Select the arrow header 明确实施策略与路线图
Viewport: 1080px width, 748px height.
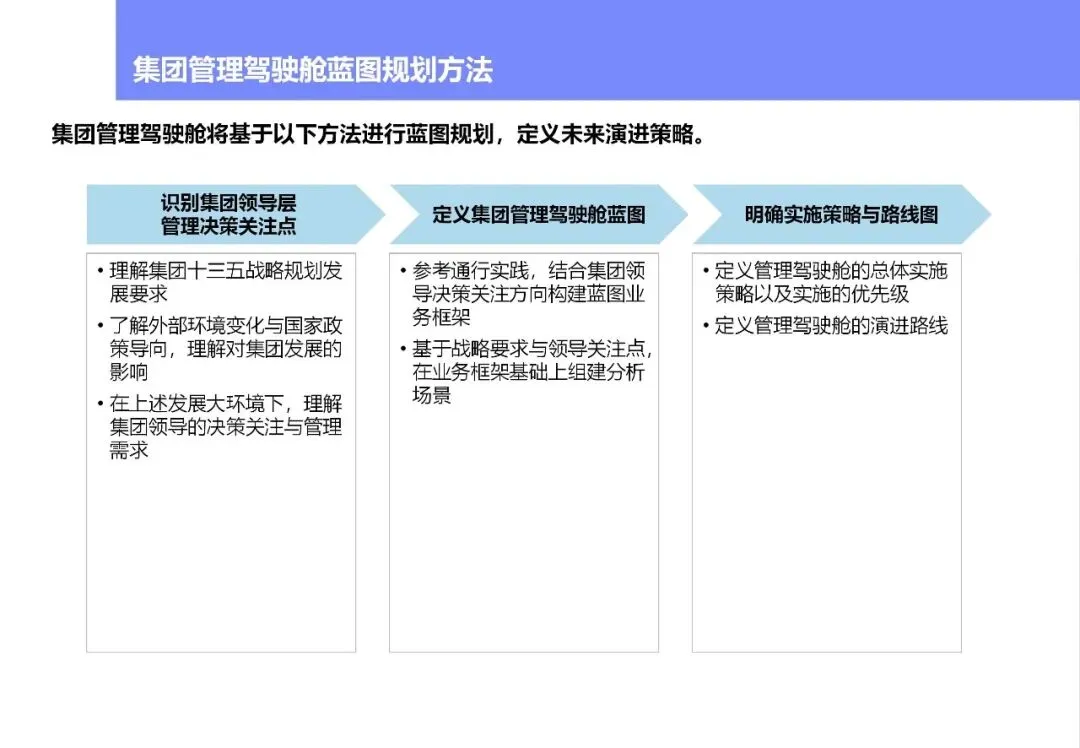pyautogui.click(x=841, y=214)
